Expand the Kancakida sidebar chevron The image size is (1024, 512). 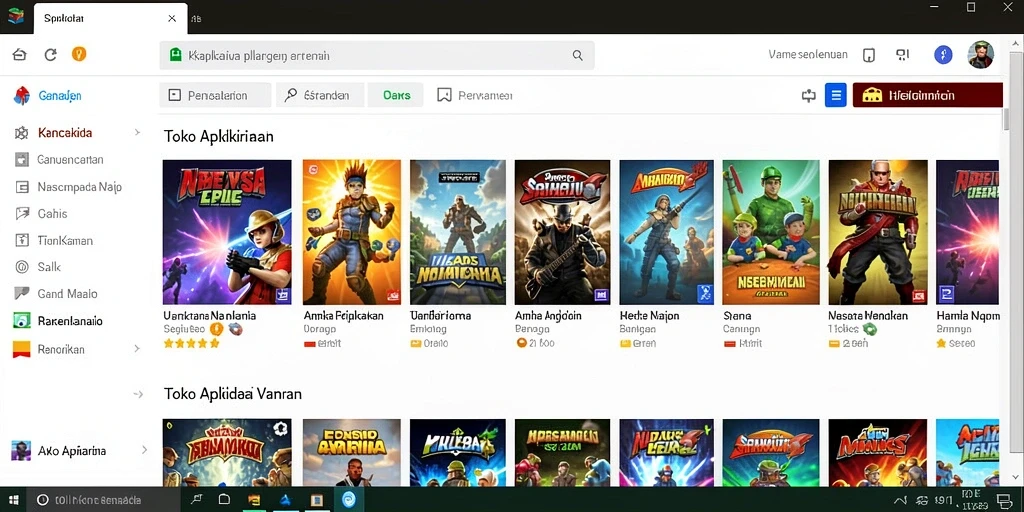[x=137, y=133]
